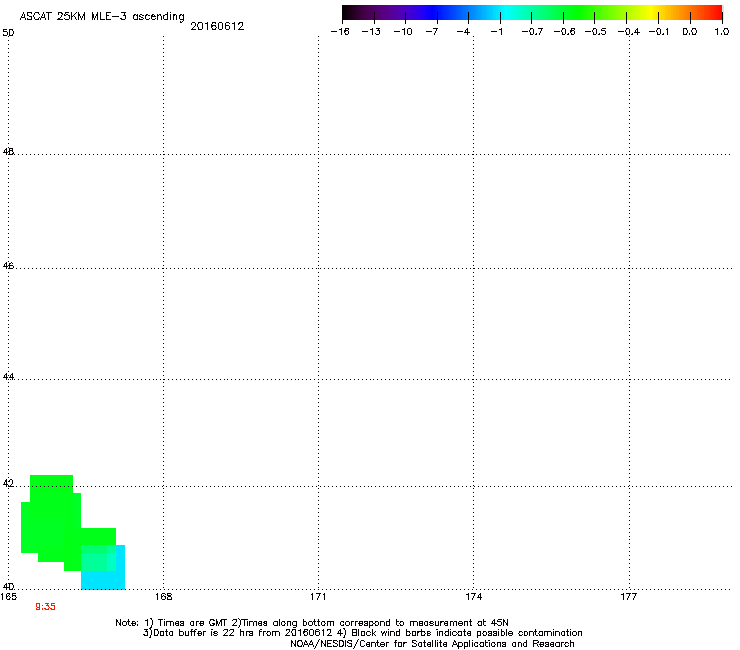Viewport: 740px width, 650px height.
Task: Click the -0.6 colorbar label
Action: (564, 32)
